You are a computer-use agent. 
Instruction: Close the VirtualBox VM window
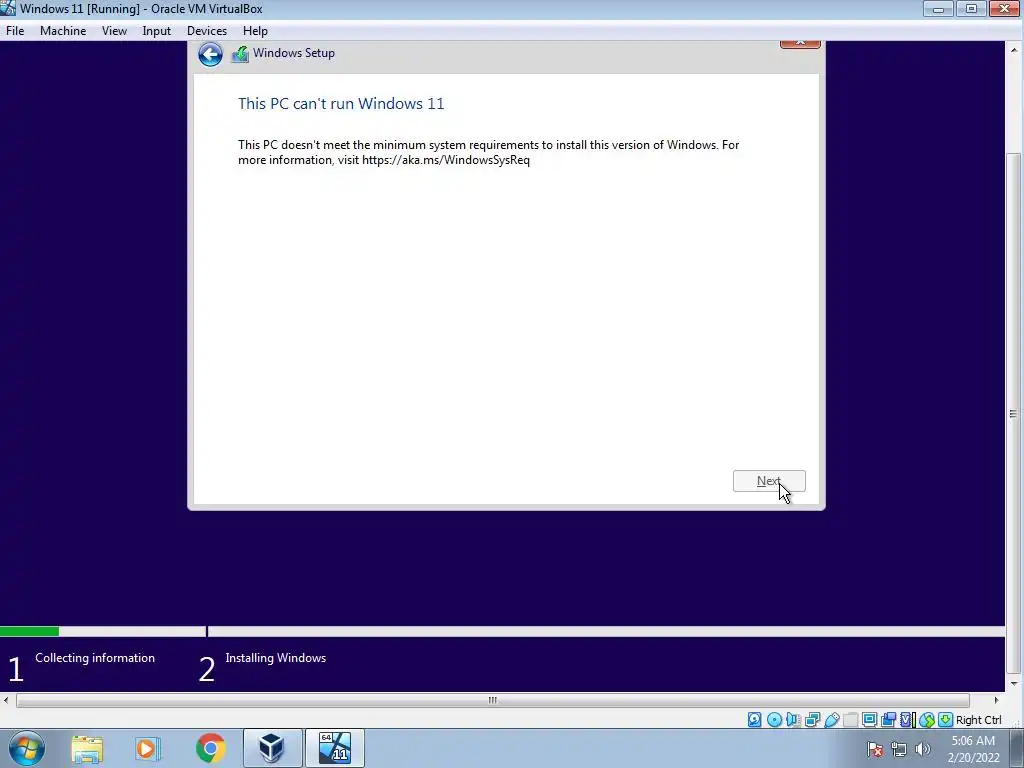pos(1004,9)
